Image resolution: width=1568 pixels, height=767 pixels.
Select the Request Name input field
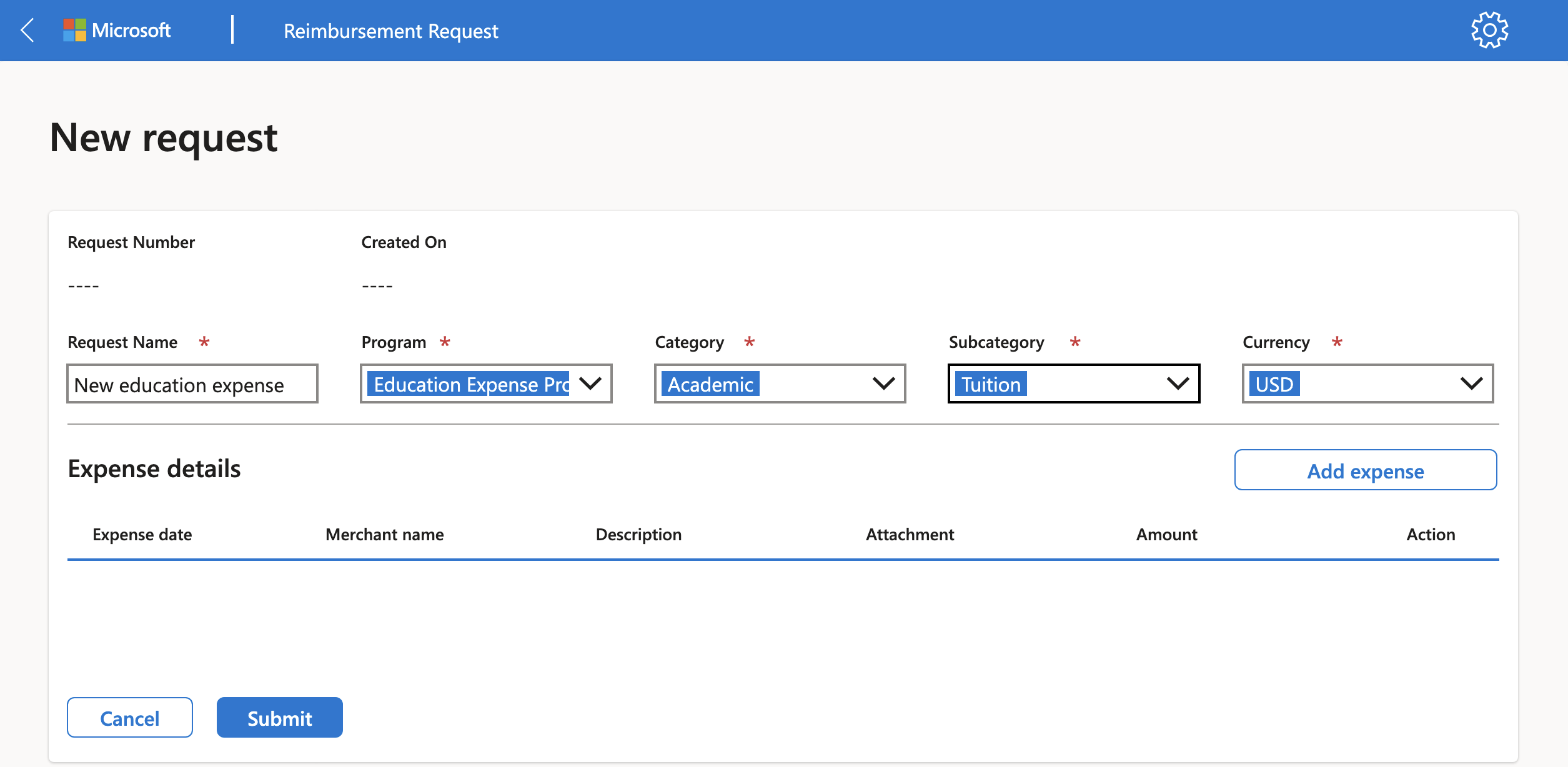pyautogui.click(x=192, y=383)
